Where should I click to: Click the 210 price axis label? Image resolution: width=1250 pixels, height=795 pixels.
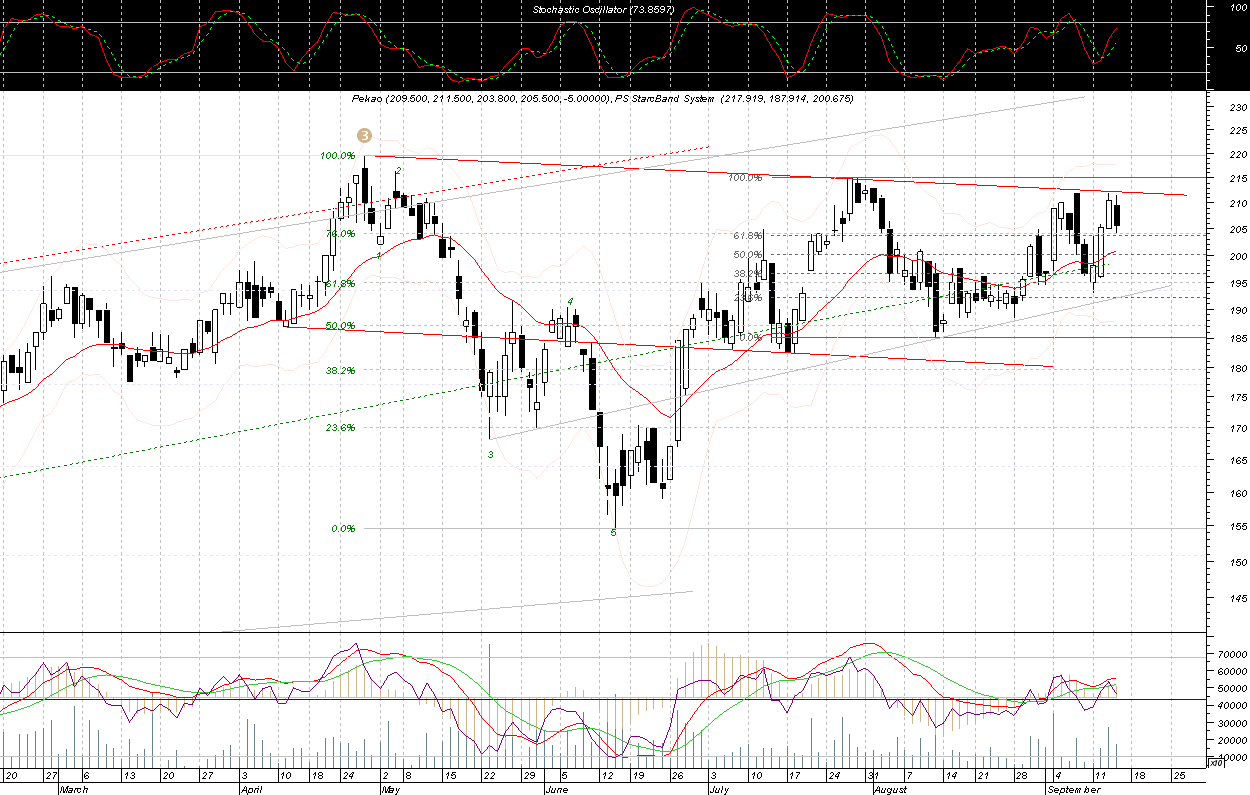1236,204
